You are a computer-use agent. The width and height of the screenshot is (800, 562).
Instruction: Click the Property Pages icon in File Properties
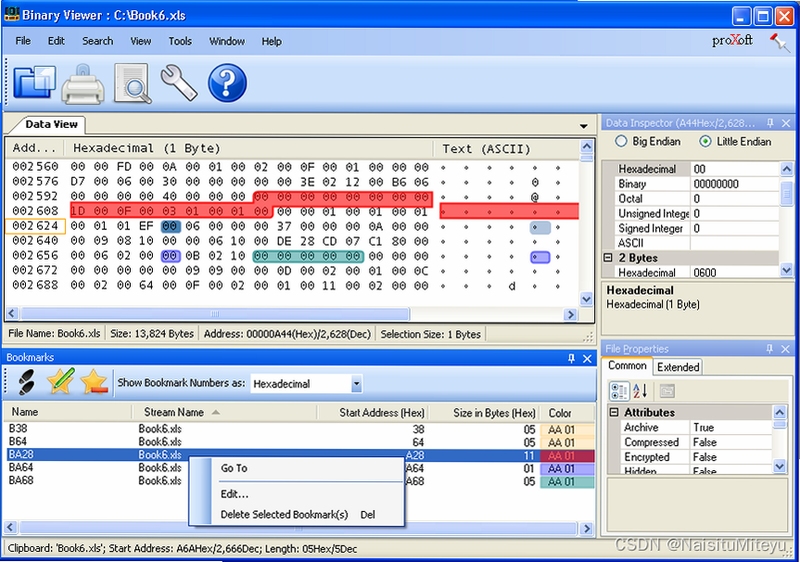coord(666,391)
